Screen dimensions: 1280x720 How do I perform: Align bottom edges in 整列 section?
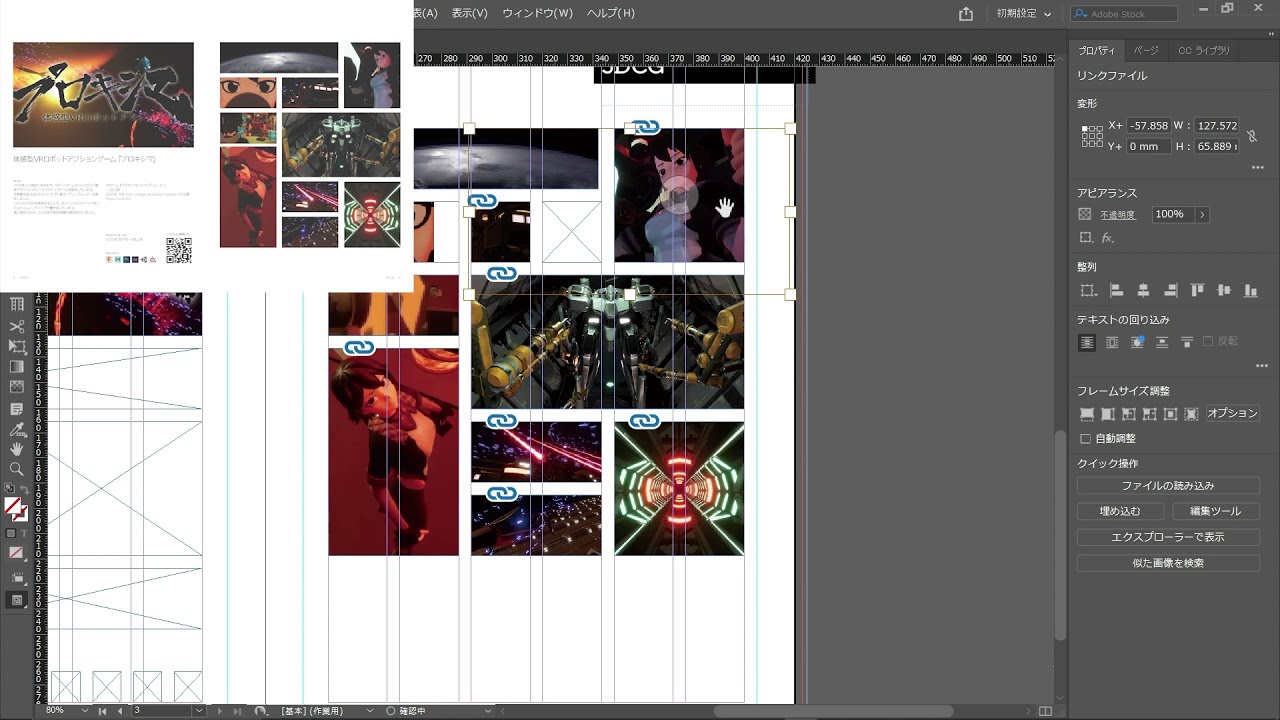coord(1250,290)
